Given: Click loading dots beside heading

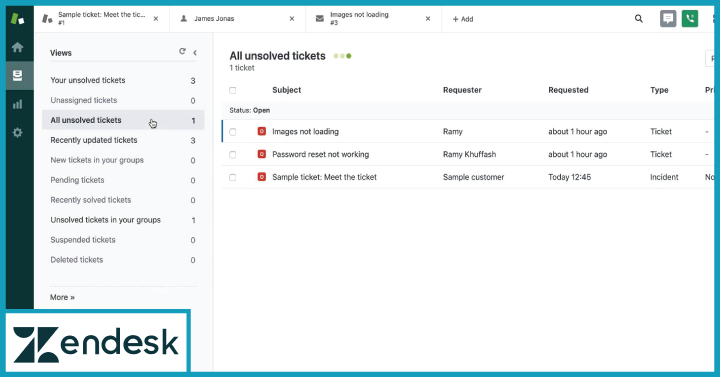Looking at the screenshot, I should tap(343, 56).
